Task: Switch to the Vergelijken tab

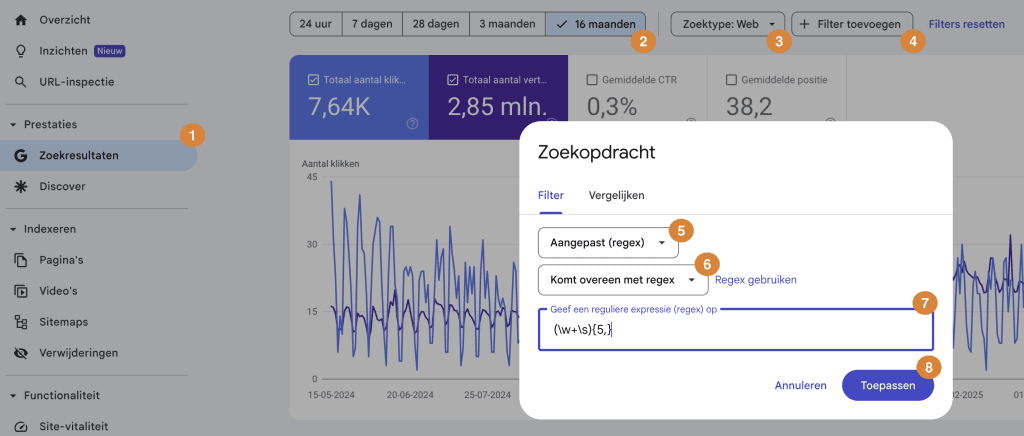Action: tap(616, 195)
